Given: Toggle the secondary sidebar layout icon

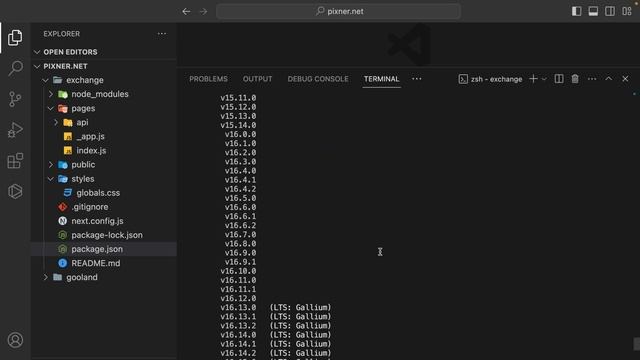Looking at the screenshot, I should tap(610, 11).
